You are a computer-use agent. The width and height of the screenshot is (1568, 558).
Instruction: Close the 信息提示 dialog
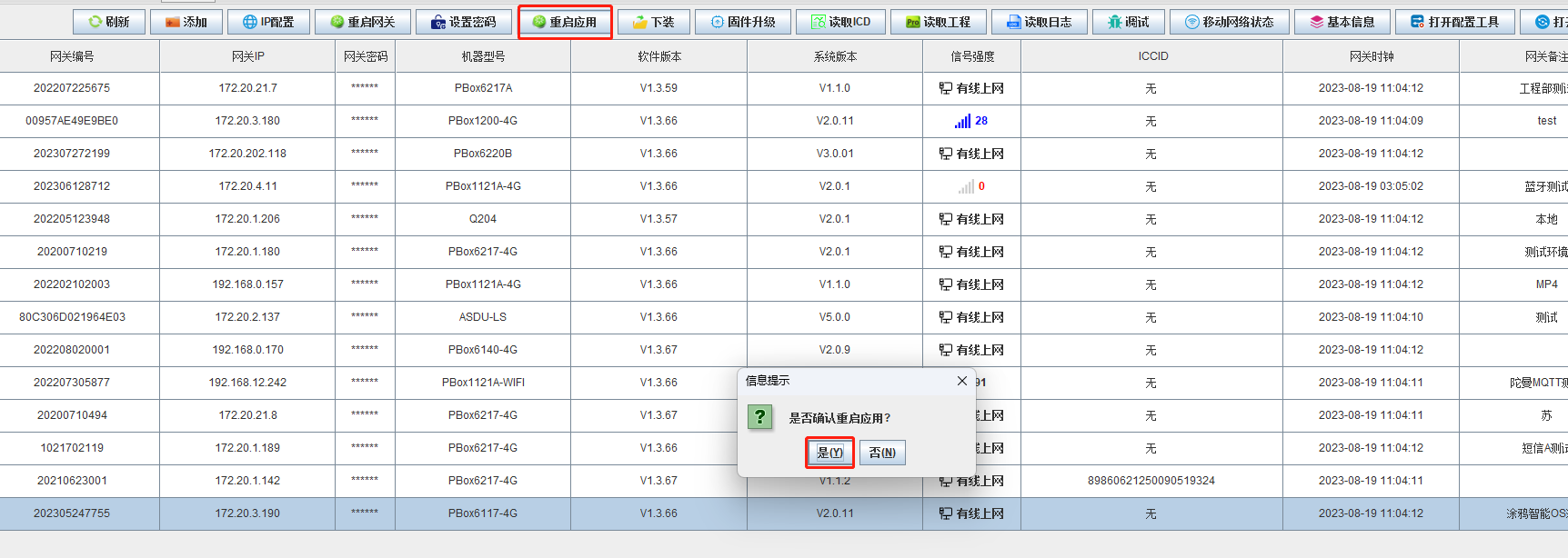coord(961,381)
